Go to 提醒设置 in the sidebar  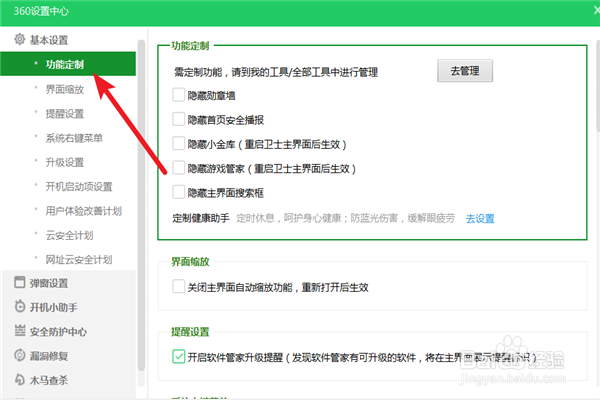(x=65, y=114)
